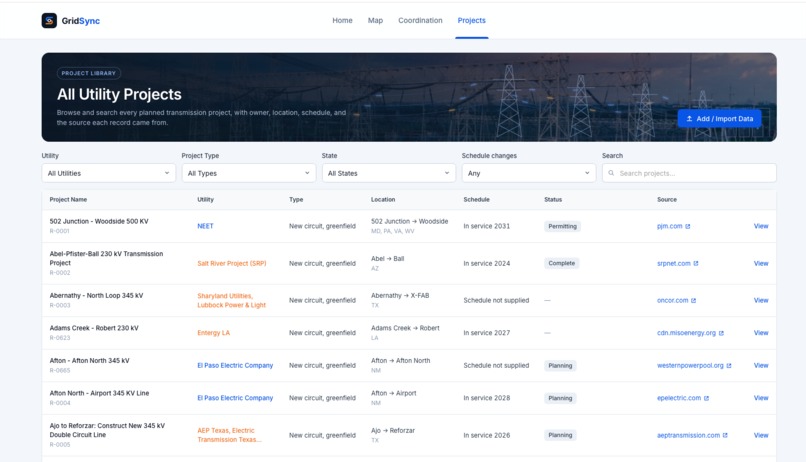The width and height of the screenshot is (806, 462).
Task: Open the Project Type dropdown
Action: click(249, 173)
